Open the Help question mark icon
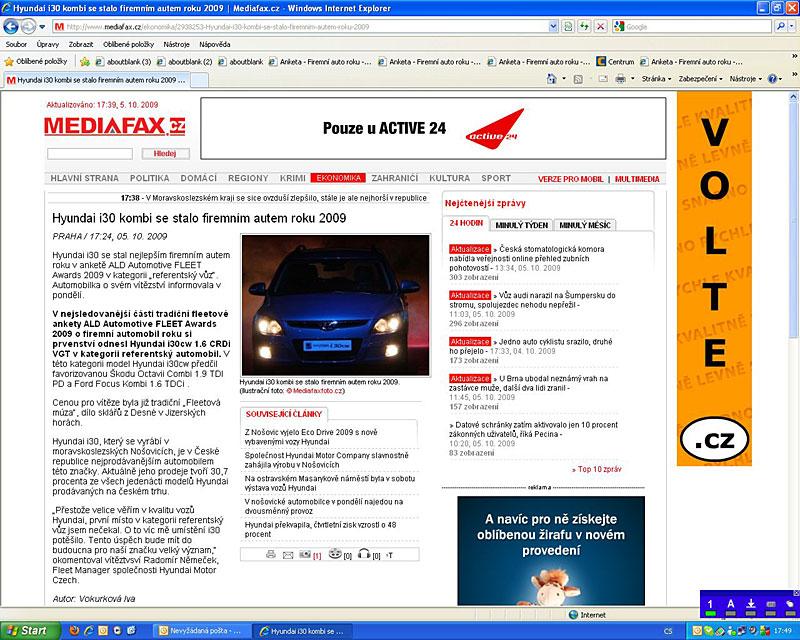 pos(772,79)
